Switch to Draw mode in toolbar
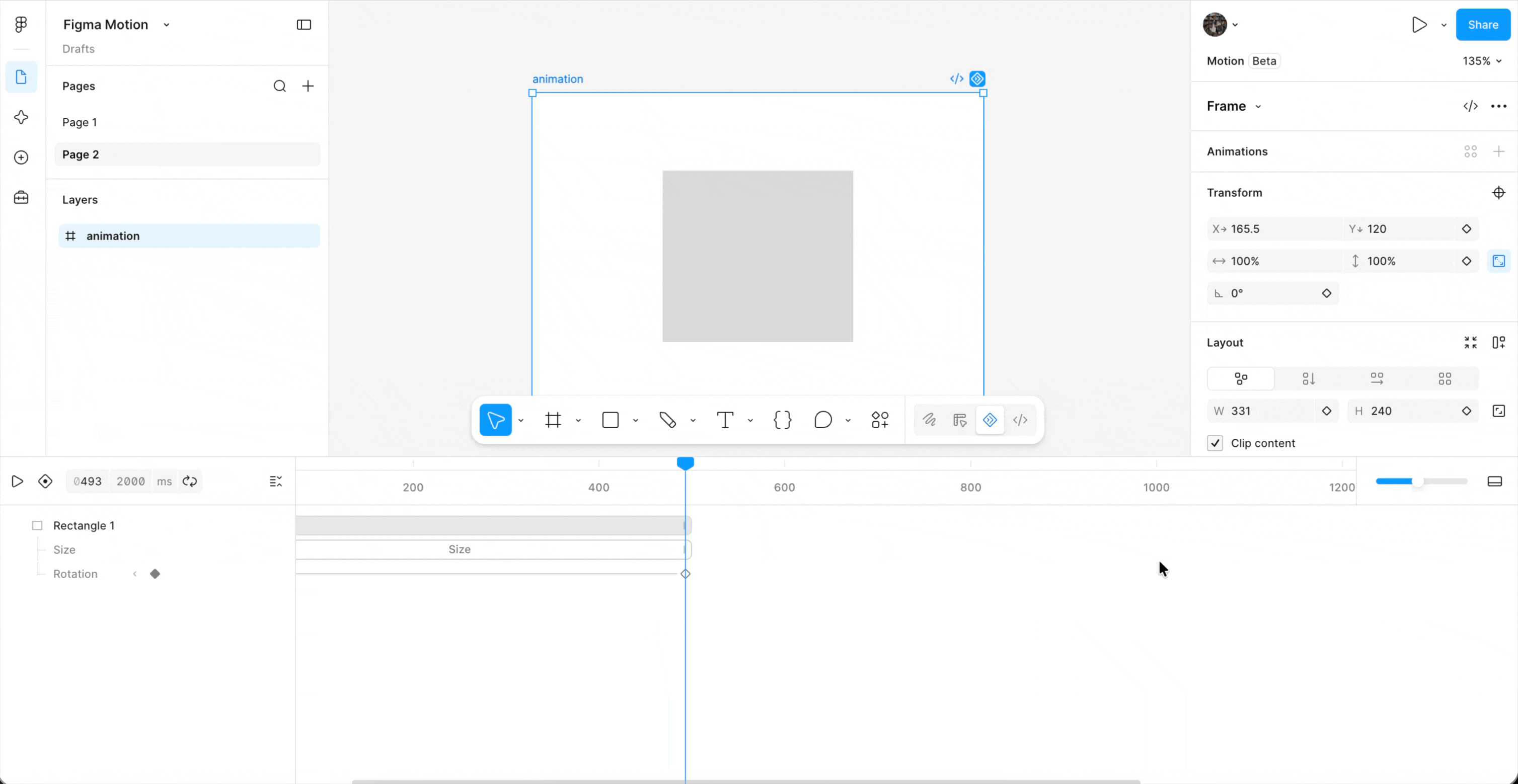1518x784 pixels. pyautogui.click(x=929, y=420)
